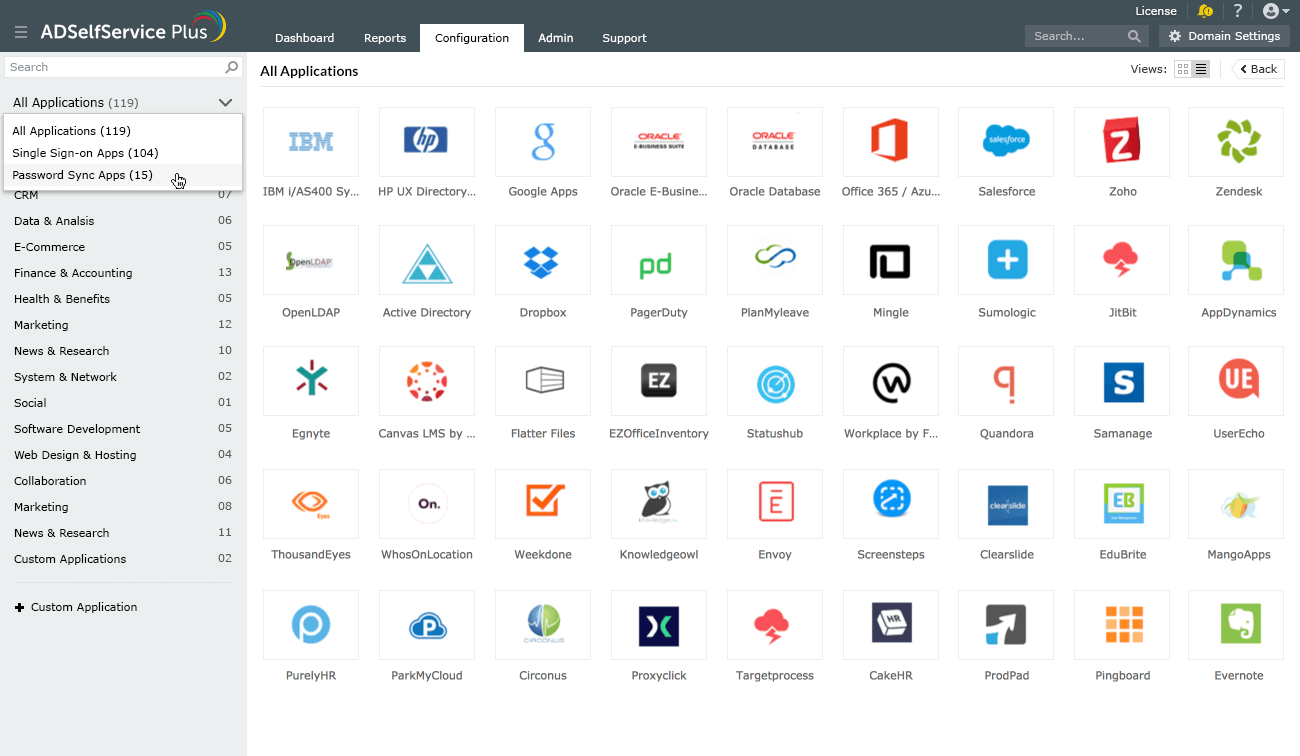The width and height of the screenshot is (1300, 756).
Task: Open the Evernote elephant icon
Action: point(1236,625)
